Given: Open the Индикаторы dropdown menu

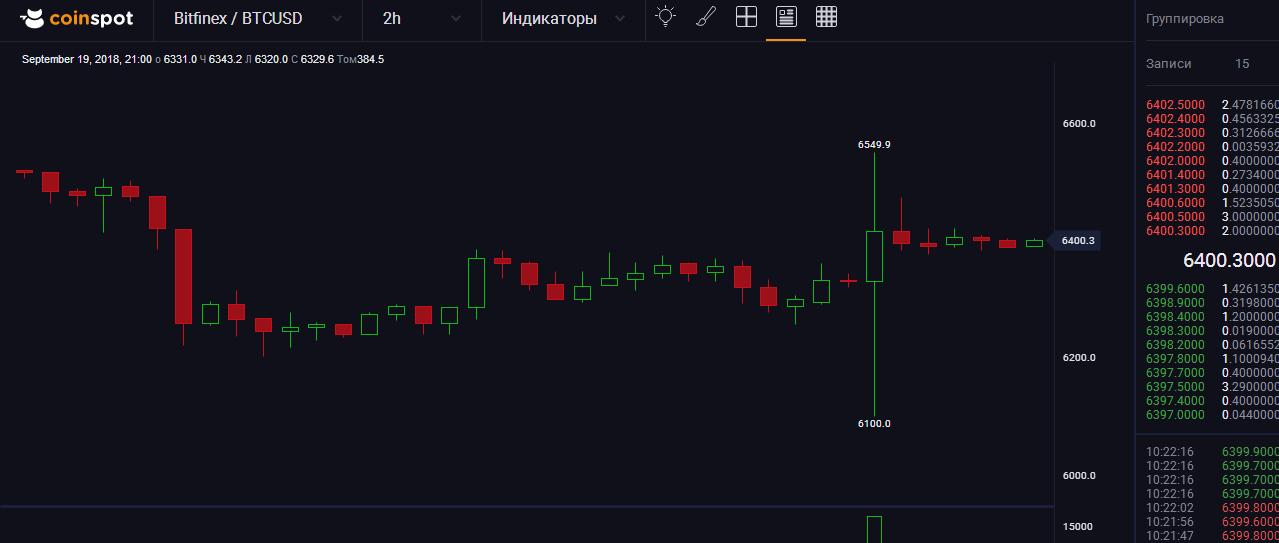Looking at the screenshot, I should click(x=563, y=19).
